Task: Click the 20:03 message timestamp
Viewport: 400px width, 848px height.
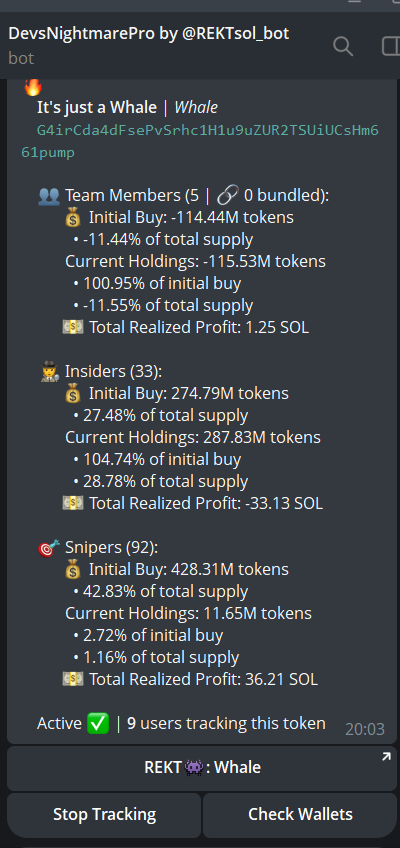Action: tap(365, 730)
